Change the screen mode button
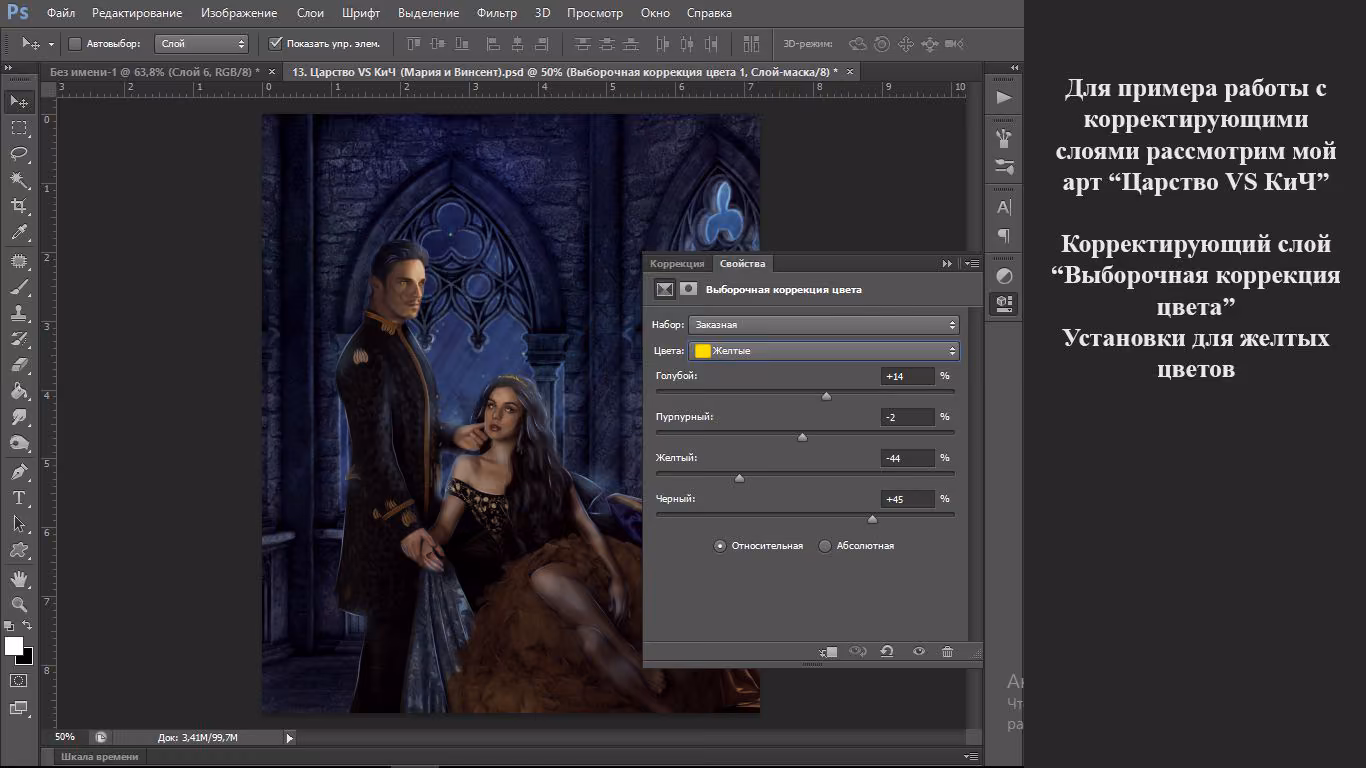This screenshot has height=768, width=1366. coord(18,708)
